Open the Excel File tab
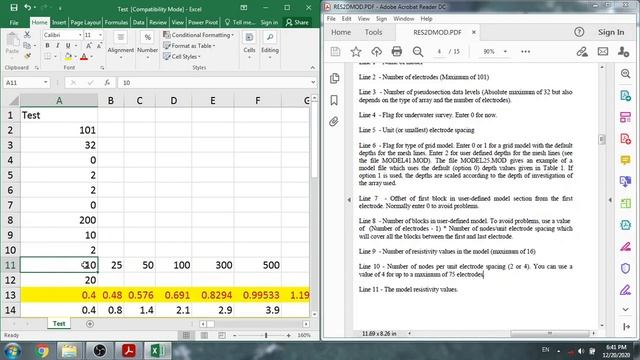The image size is (640, 360). (x=14, y=22)
